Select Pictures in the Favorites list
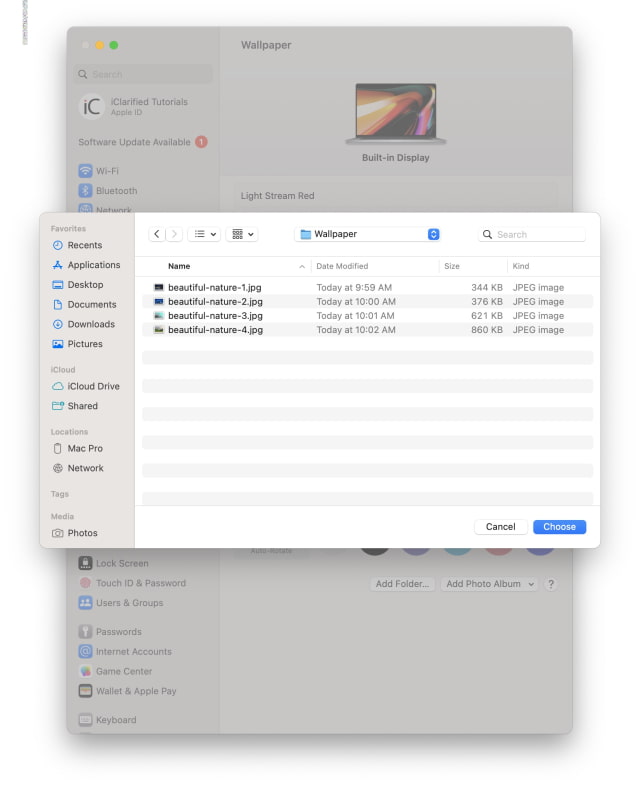The height and width of the screenshot is (786, 640). [85, 344]
